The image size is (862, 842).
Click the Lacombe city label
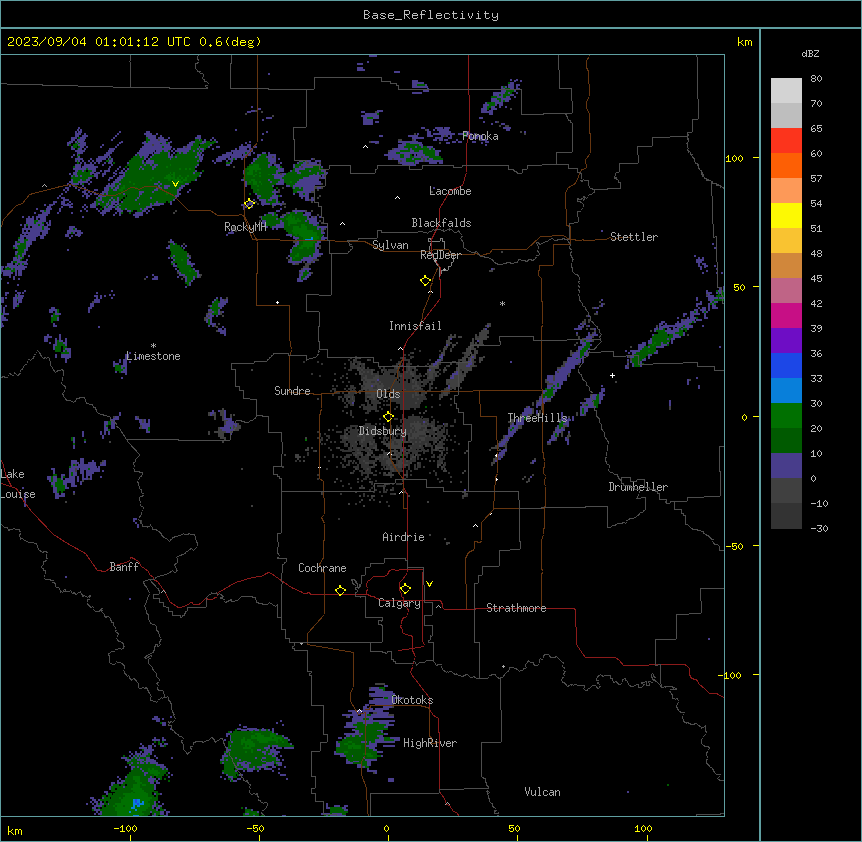[450, 191]
